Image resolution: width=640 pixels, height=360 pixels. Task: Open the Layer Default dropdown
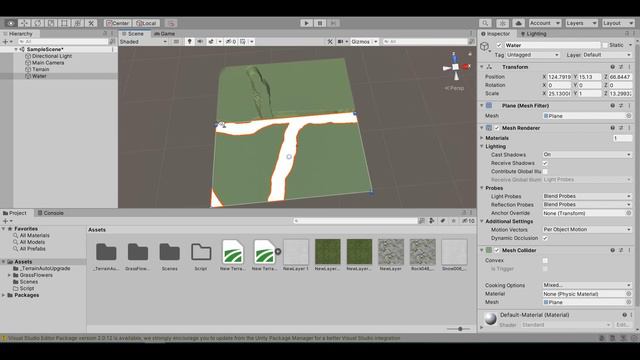tap(606, 55)
